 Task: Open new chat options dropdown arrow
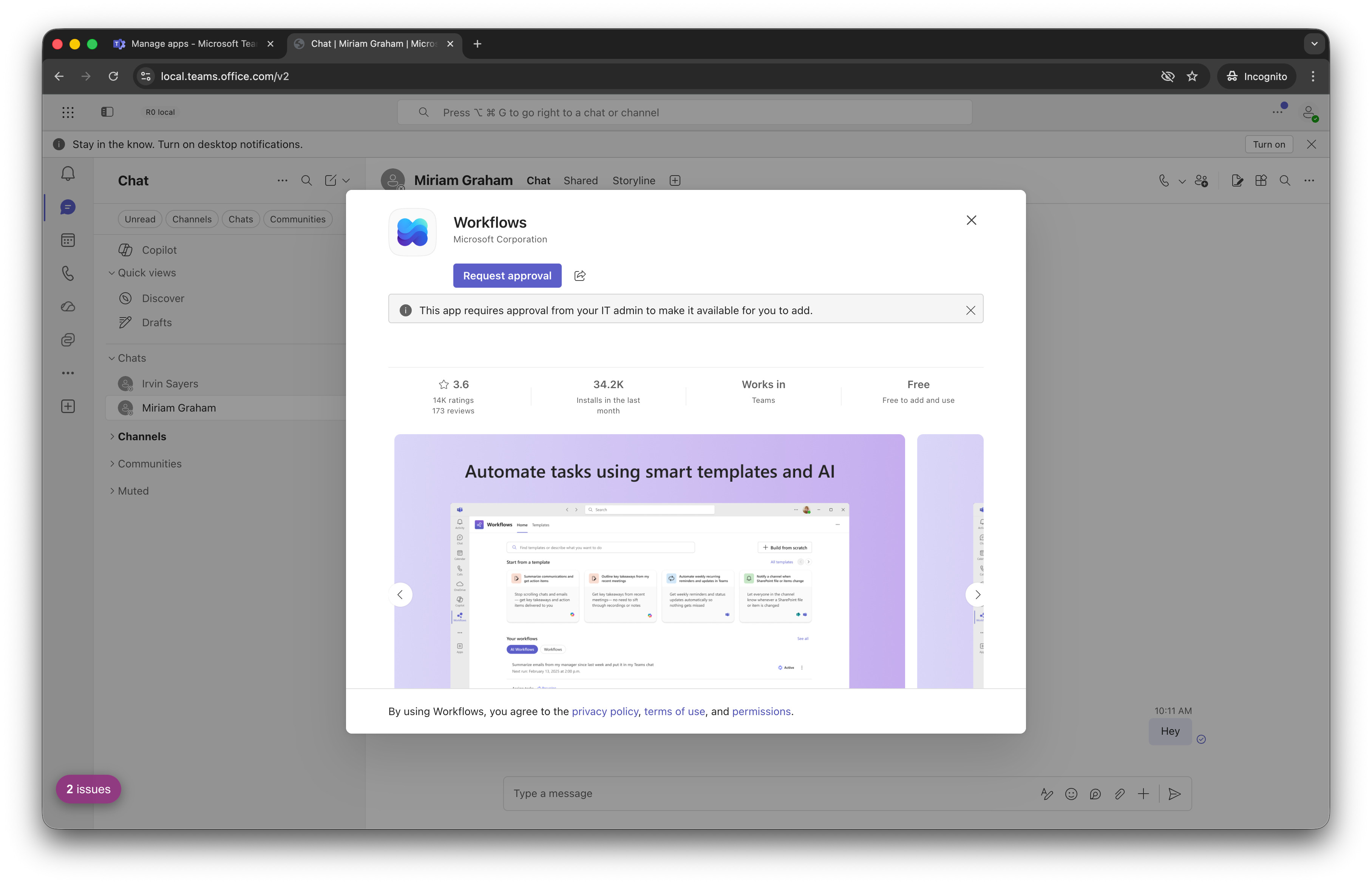(x=346, y=180)
